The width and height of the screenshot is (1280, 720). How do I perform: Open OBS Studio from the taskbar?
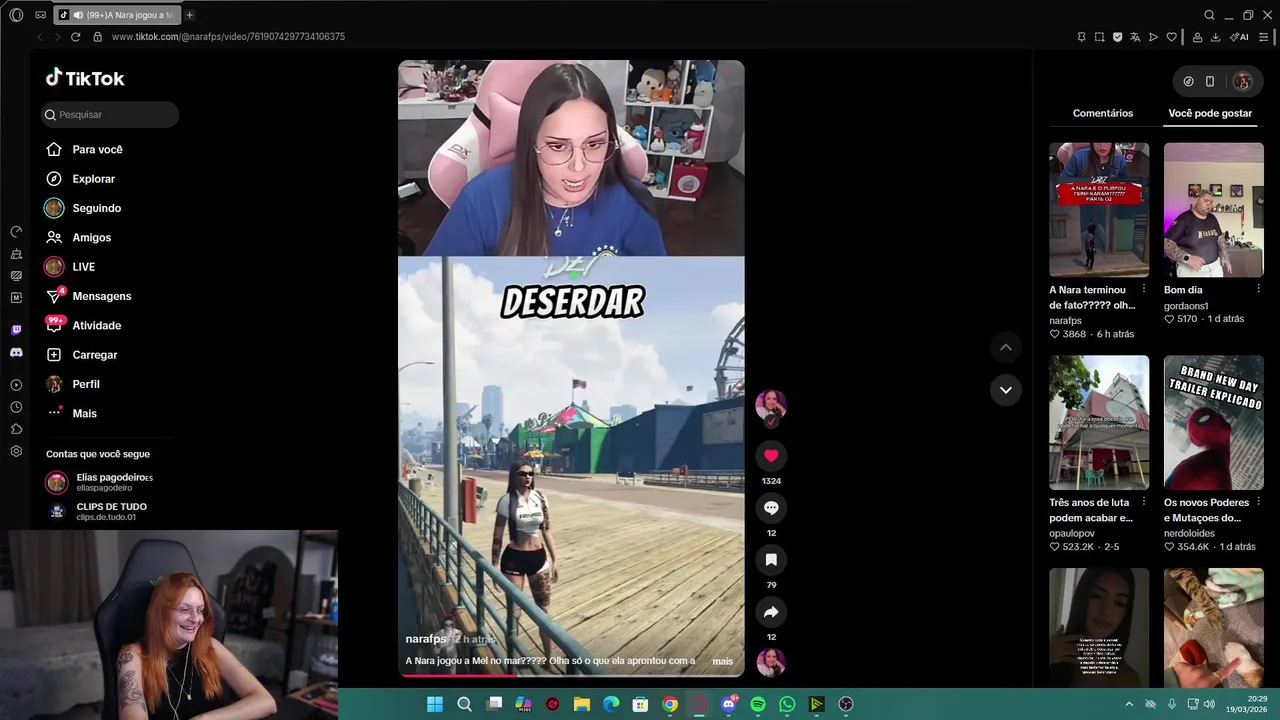point(846,704)
